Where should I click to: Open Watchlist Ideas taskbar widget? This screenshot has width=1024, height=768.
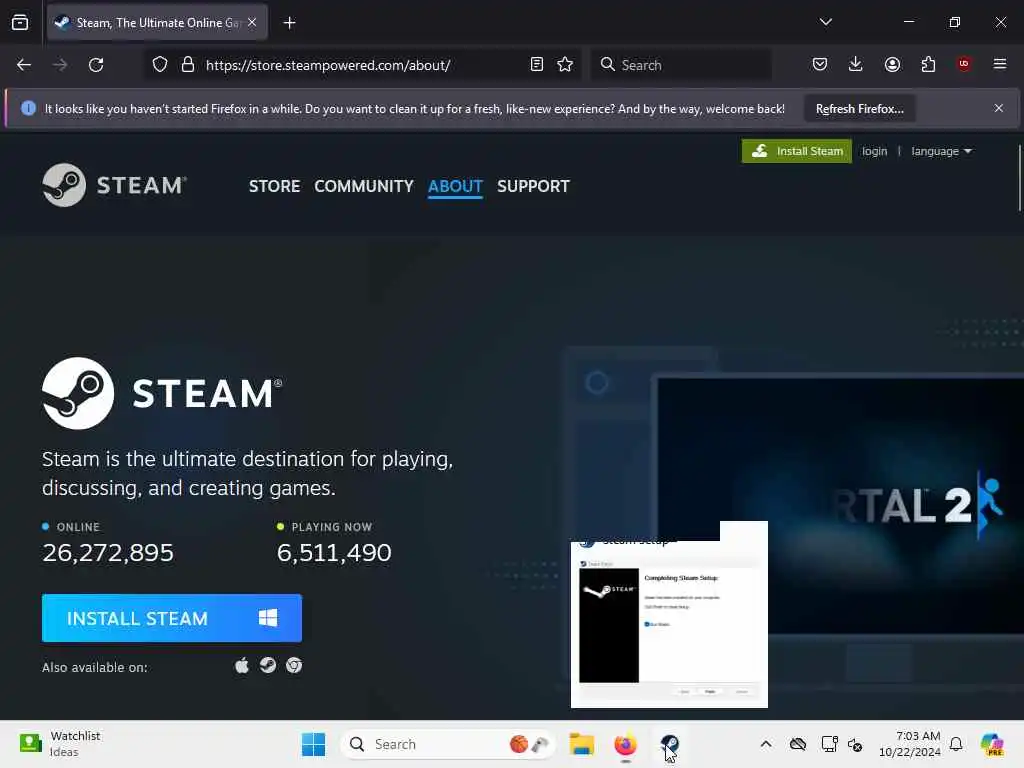[60, 743]
